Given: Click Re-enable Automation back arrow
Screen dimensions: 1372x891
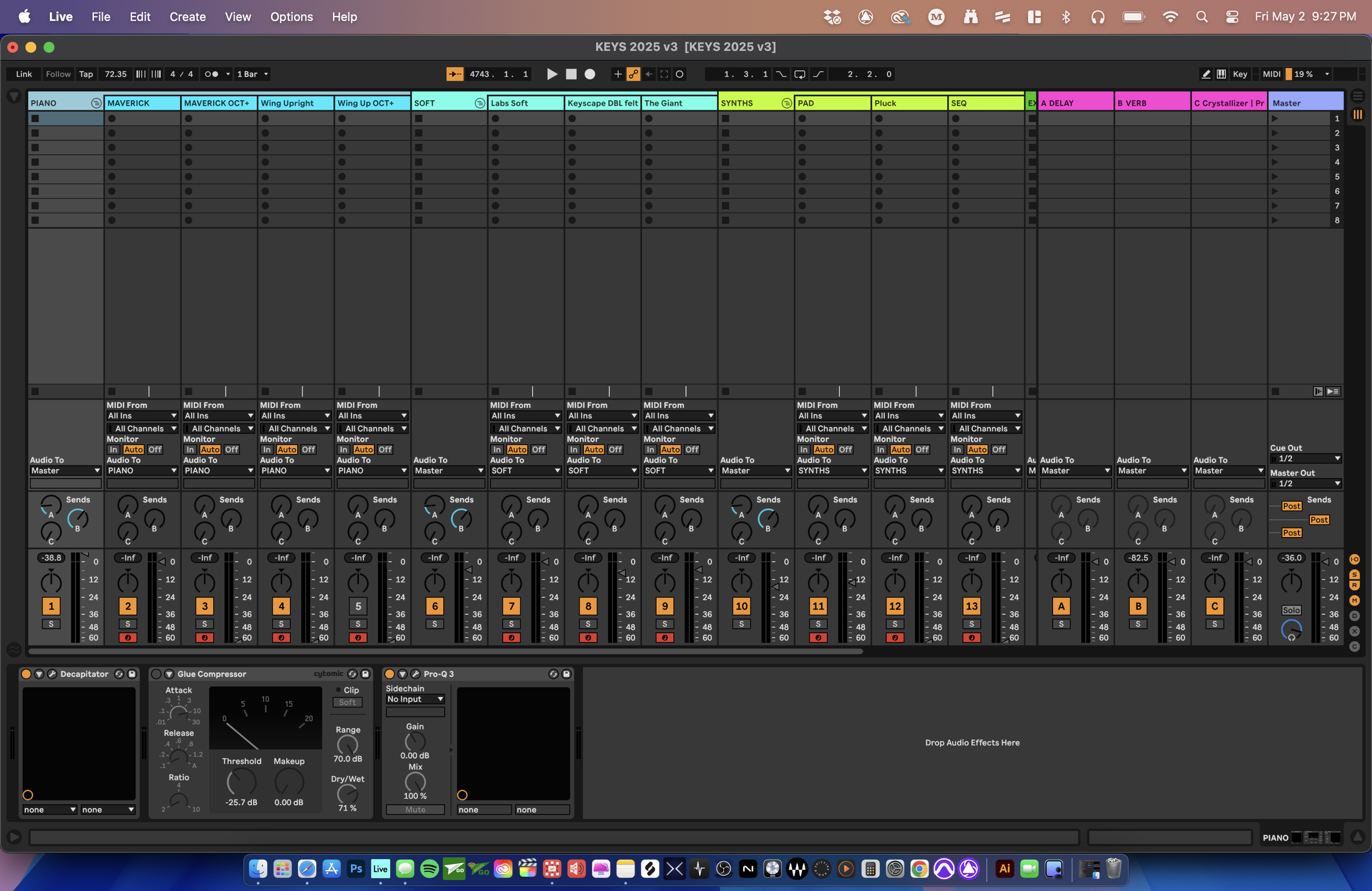Looking at the screenshot, I should click(x=649, y=74).
